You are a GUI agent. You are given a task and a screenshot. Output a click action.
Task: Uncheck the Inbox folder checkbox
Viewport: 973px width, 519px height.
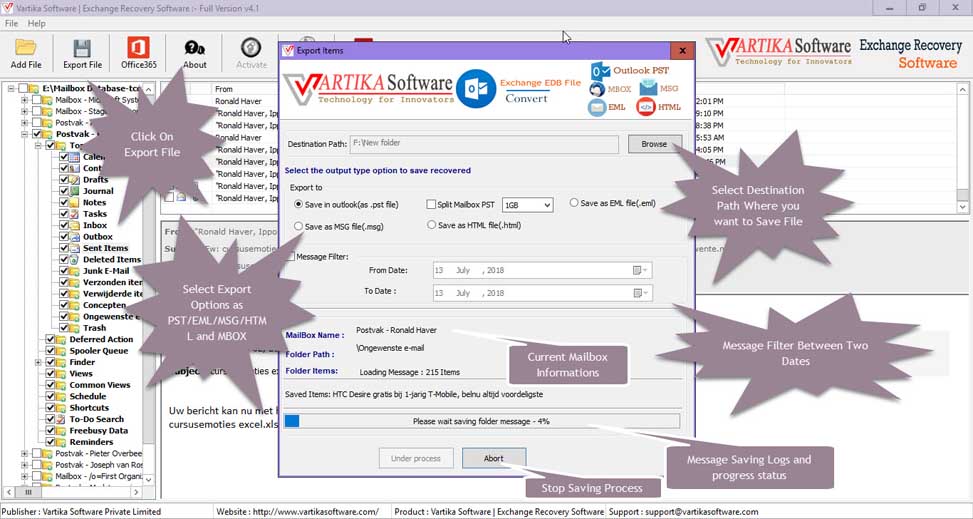[x=65, y=225]
